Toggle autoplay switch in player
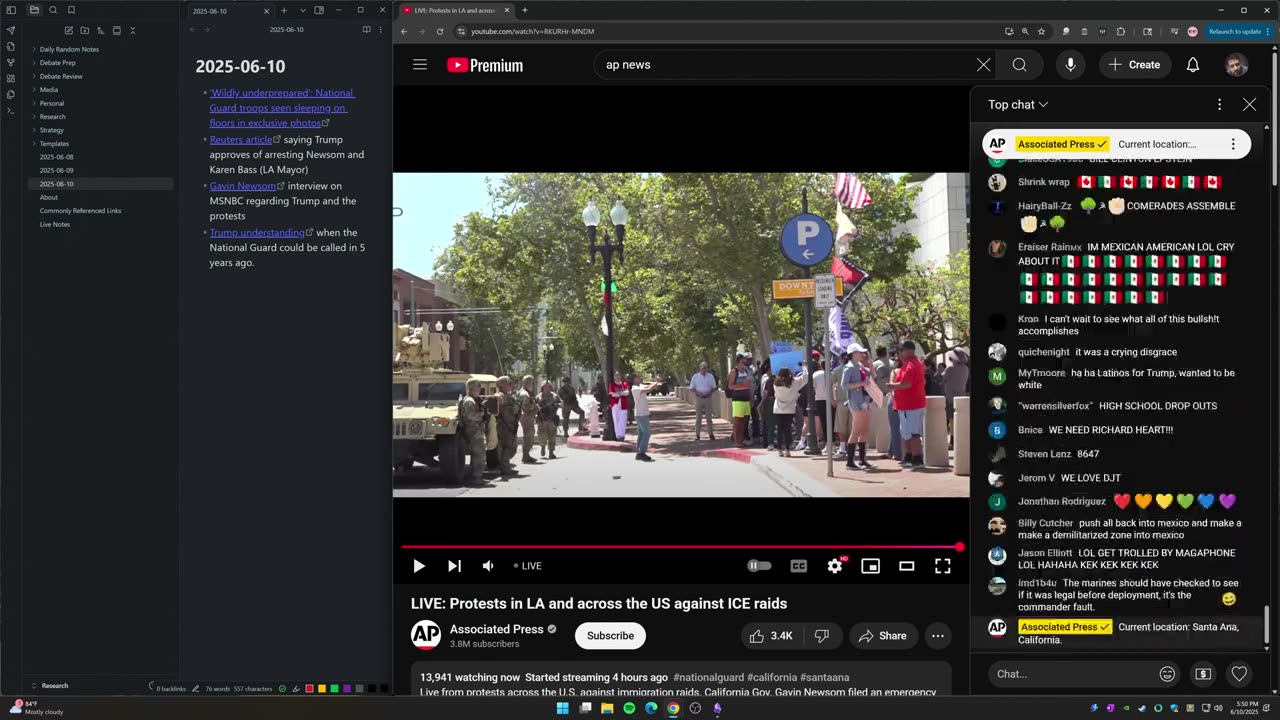Image resolution: width=1280 pixels, height=720 pixels. pyautogui.click(x=760, y=566)
